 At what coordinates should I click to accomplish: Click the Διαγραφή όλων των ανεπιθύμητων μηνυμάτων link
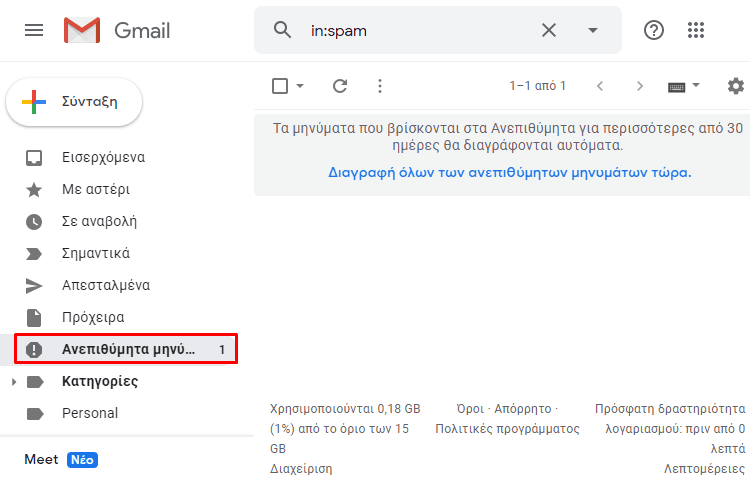(x=509, y=173)
